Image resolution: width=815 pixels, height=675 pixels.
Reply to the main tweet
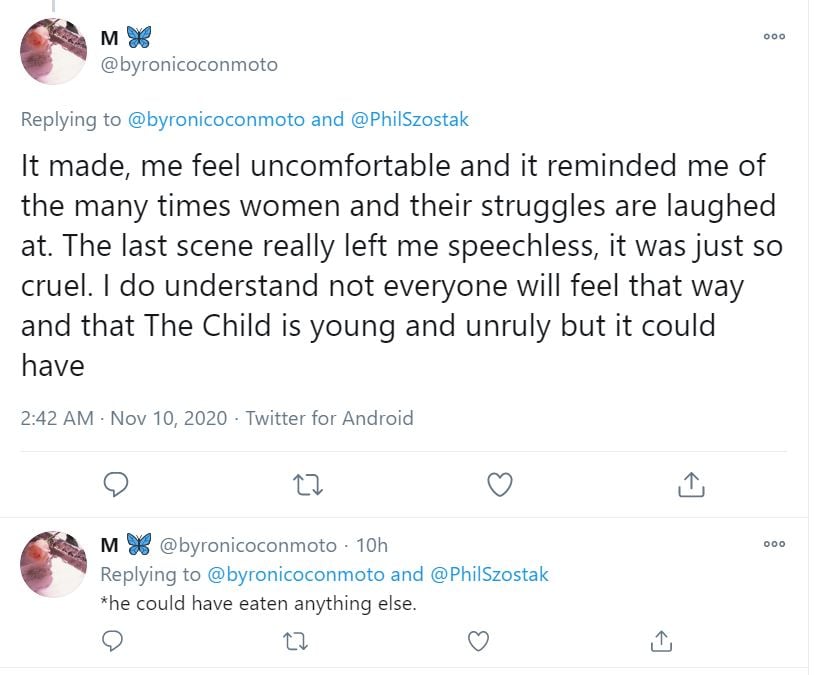point(117,485)
